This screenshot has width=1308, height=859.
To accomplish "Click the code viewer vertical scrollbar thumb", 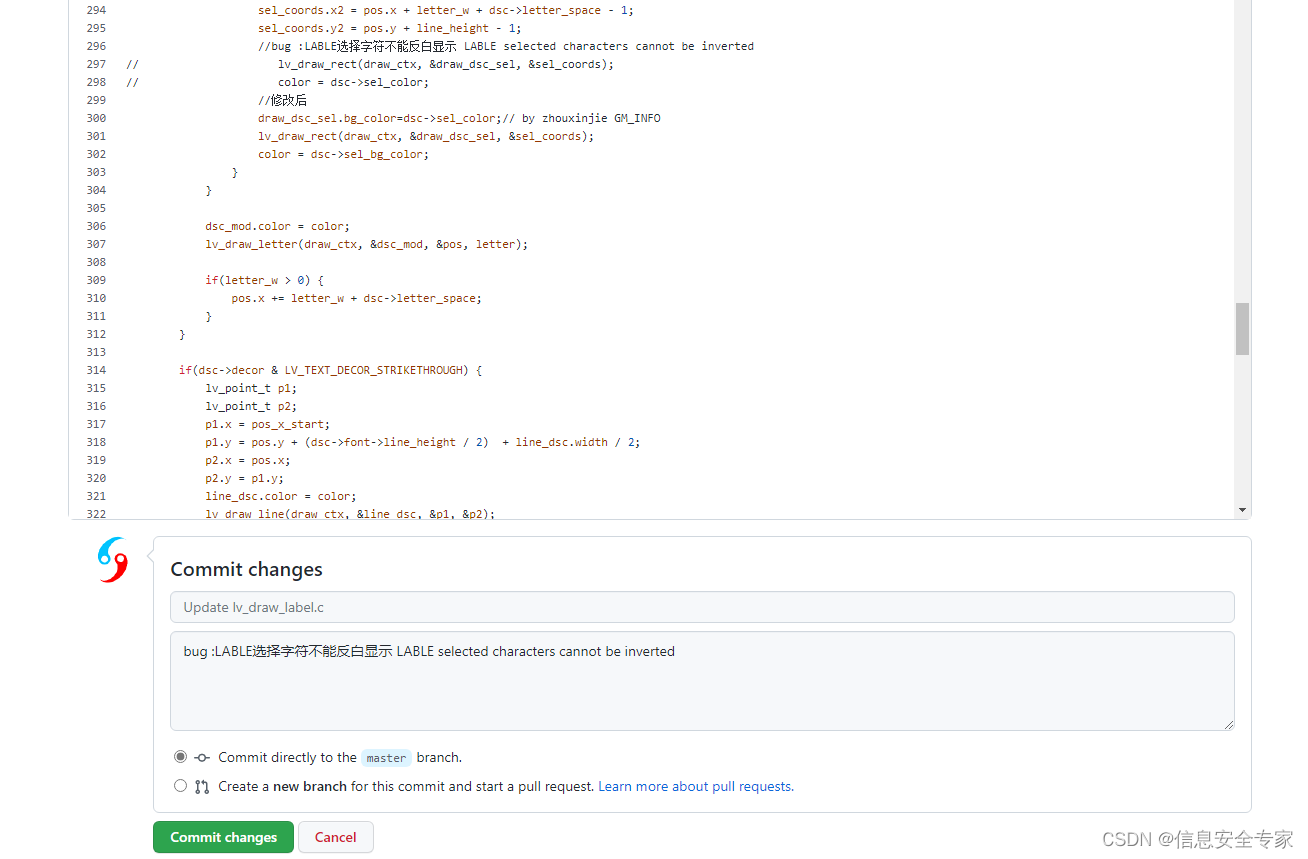I will [1242, 329].
